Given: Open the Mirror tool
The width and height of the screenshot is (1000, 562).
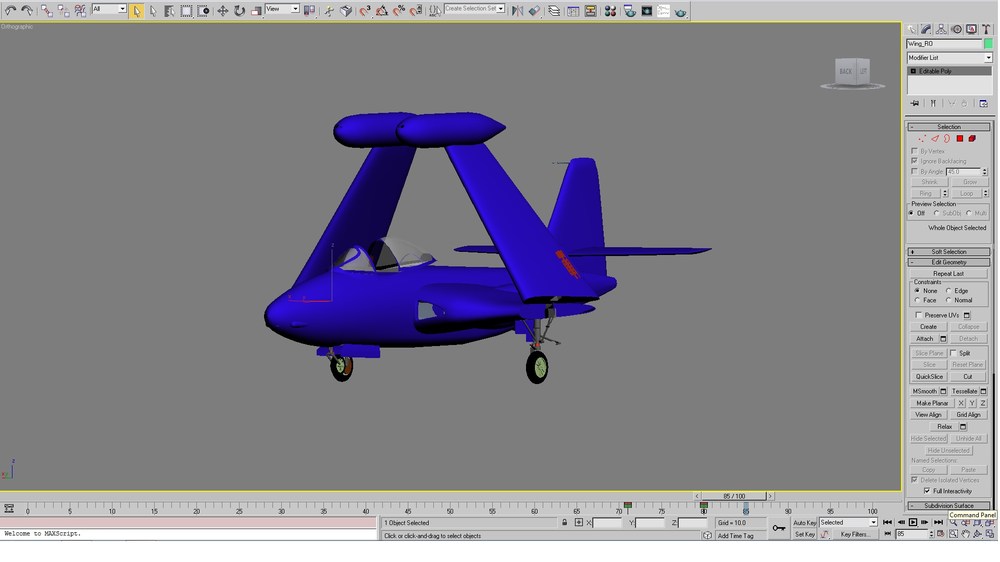Looking at the screenshot, I should coord(517,11).
